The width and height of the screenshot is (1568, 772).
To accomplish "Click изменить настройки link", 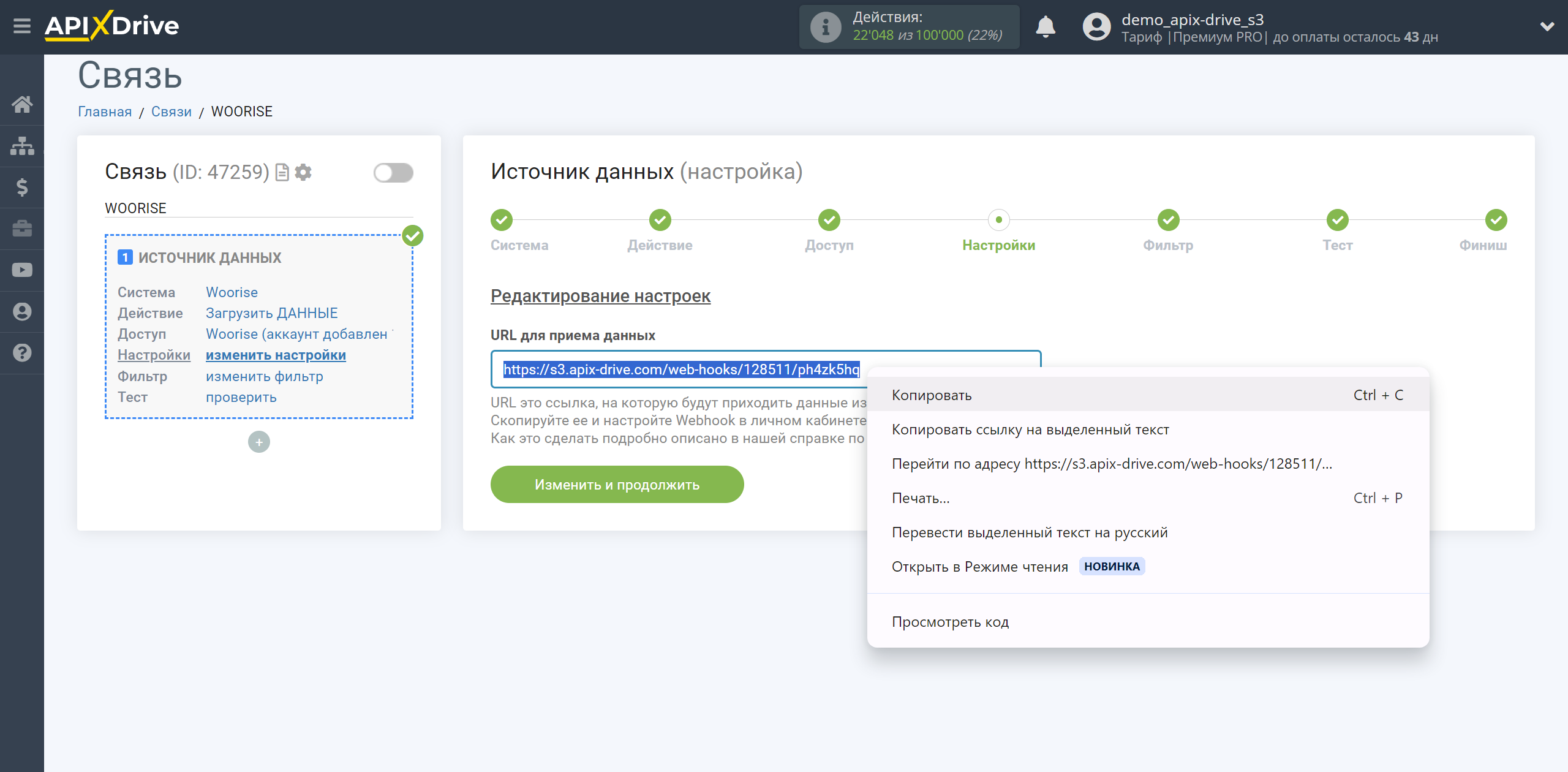I will (276, 355).
